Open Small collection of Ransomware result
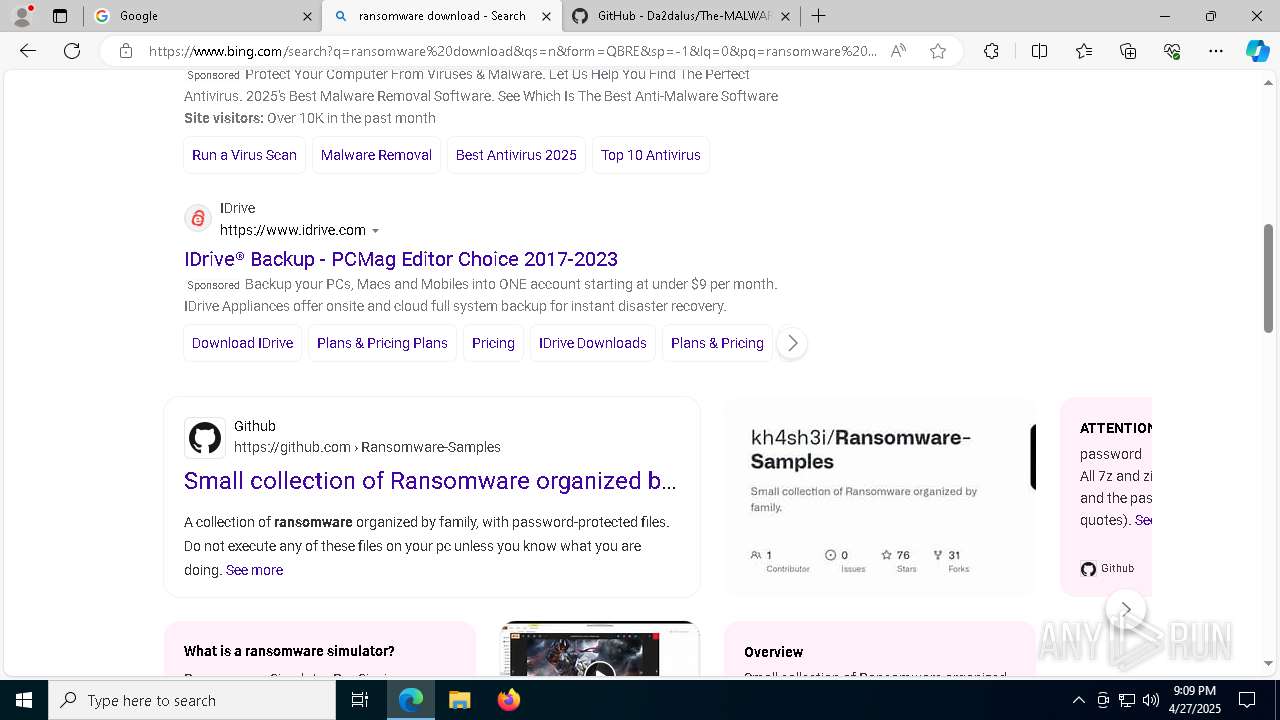The width and height of the screenshot is (1280, 720). point(430,481)
